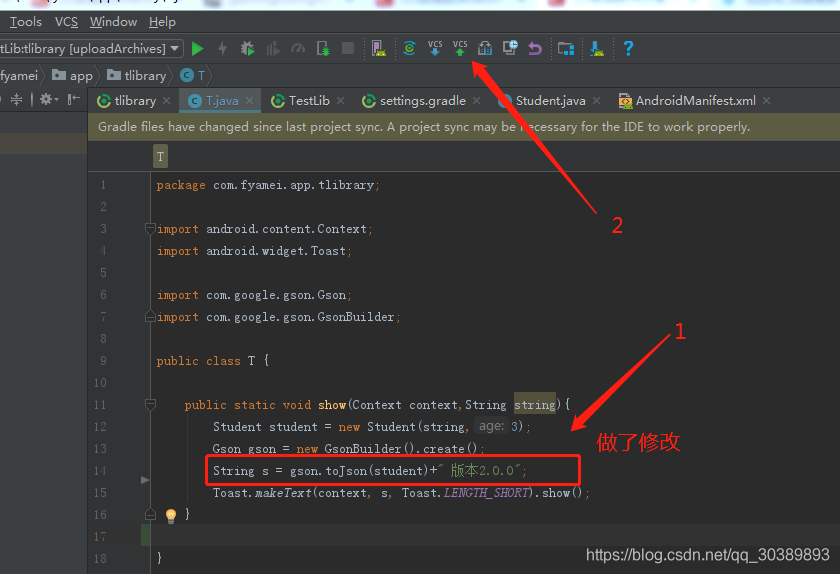Screen dimensions: 840x574
Task: Click line number 17 in the gutter
Action: [100, 536]
